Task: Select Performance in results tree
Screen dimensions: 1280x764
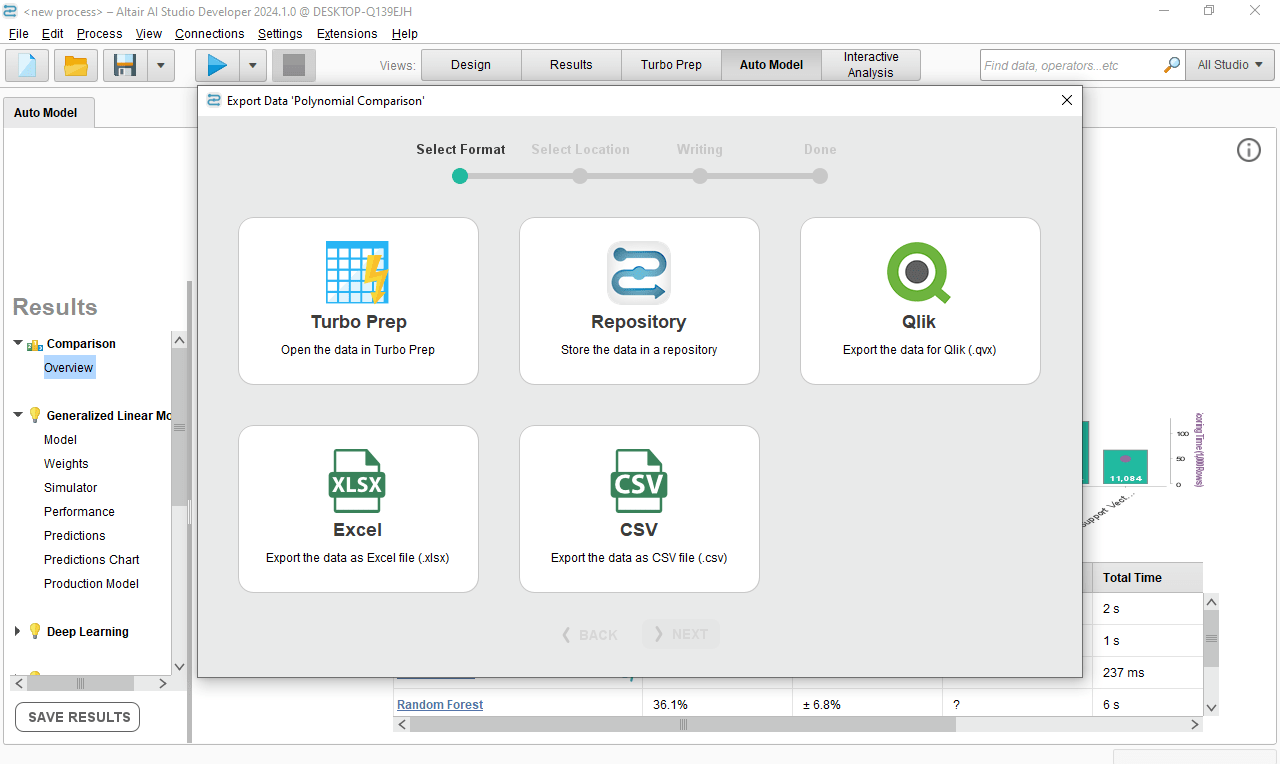Action: click(79, 512)
